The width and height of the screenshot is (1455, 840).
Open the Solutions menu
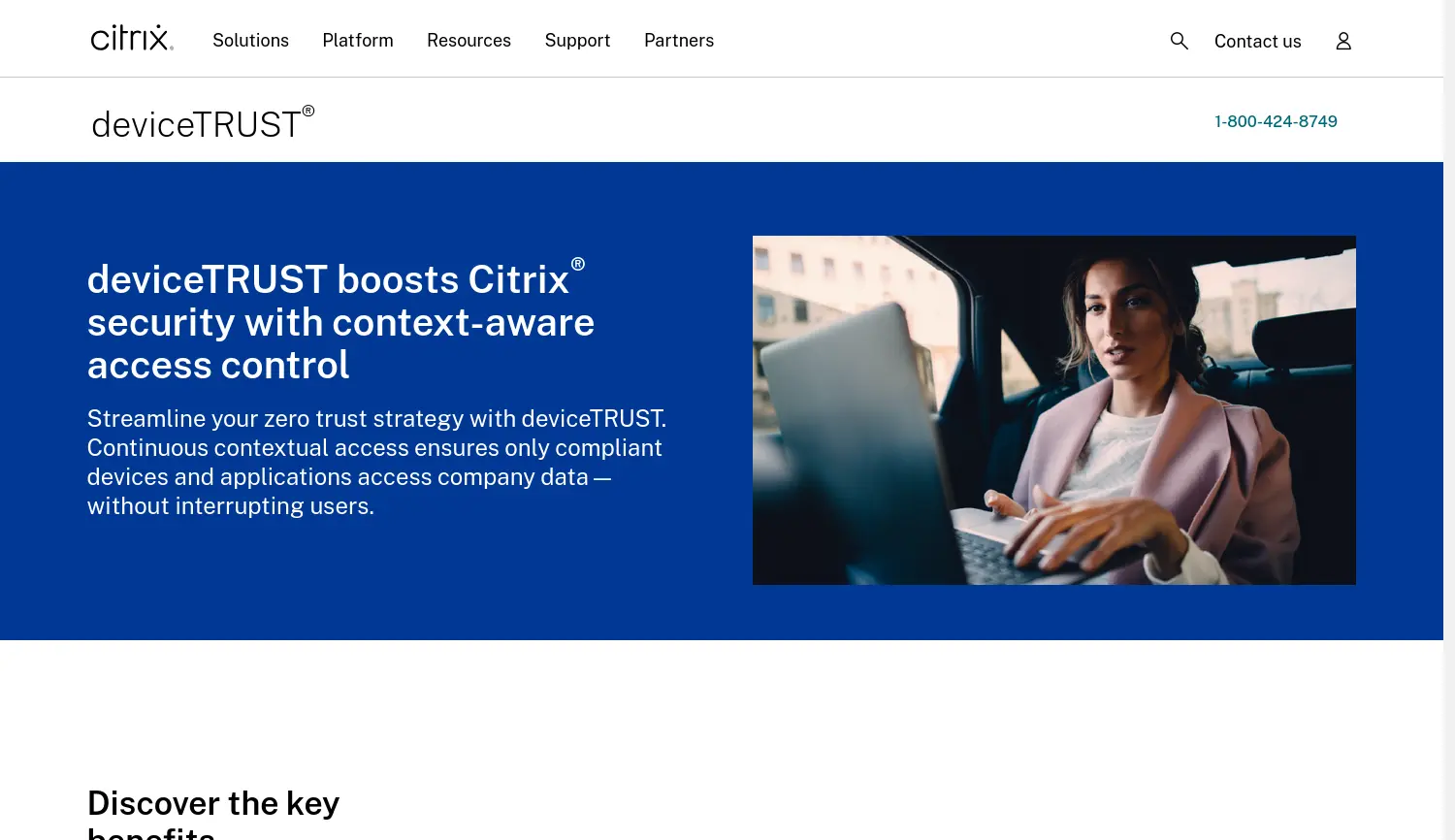pyautogui.click(x=250, y=41)
